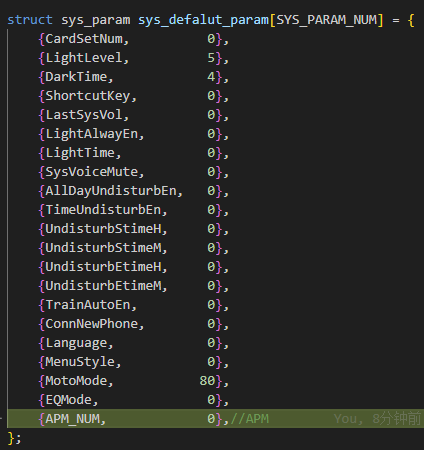
Task: Click the LightAlwayEn identifier
Action: (x=91, y=134)
